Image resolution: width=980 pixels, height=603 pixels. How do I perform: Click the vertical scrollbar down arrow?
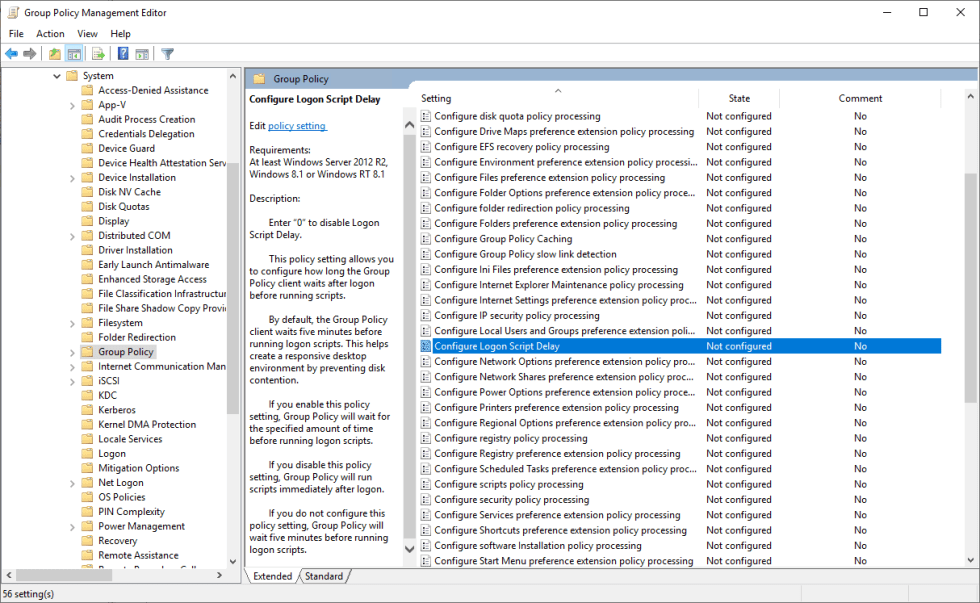point(972,561)
